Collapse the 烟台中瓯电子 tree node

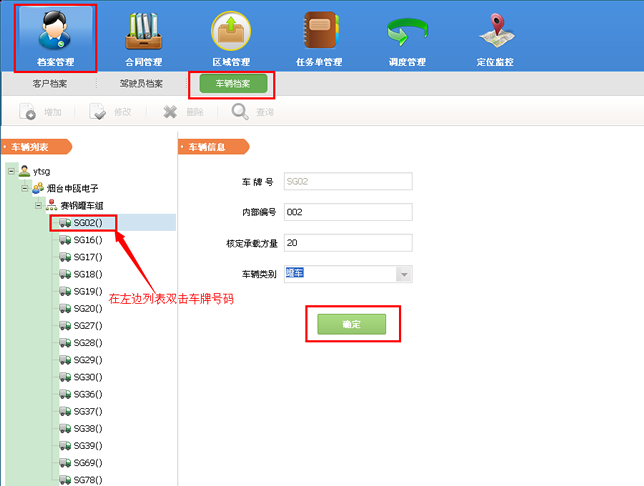pos(24,188)
